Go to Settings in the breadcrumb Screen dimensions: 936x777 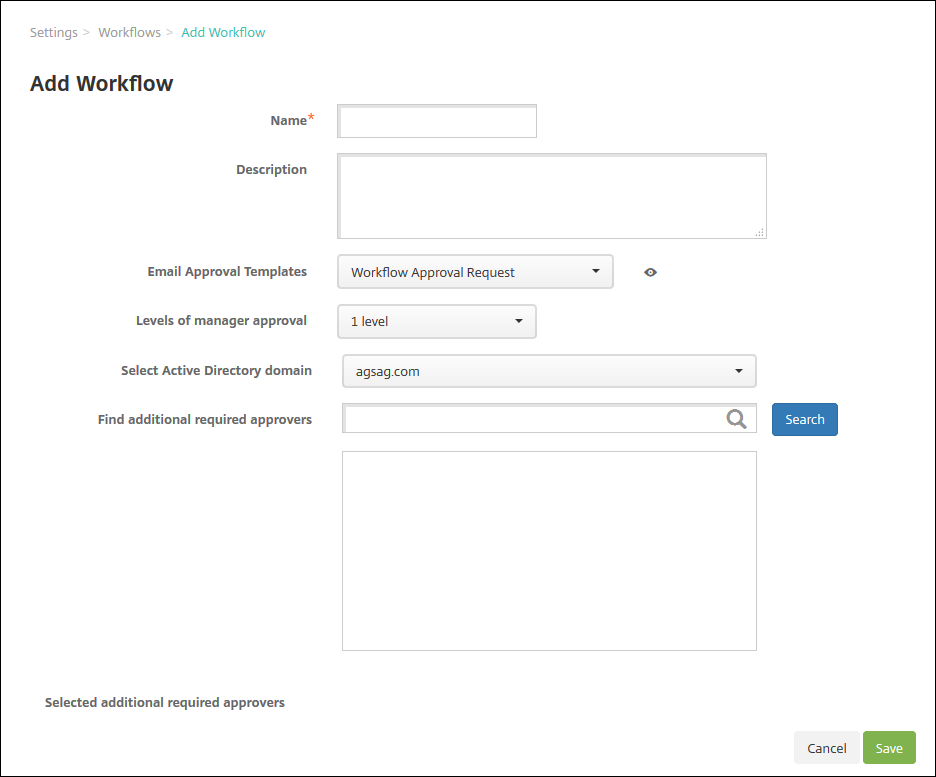click(x=54, y=33)
